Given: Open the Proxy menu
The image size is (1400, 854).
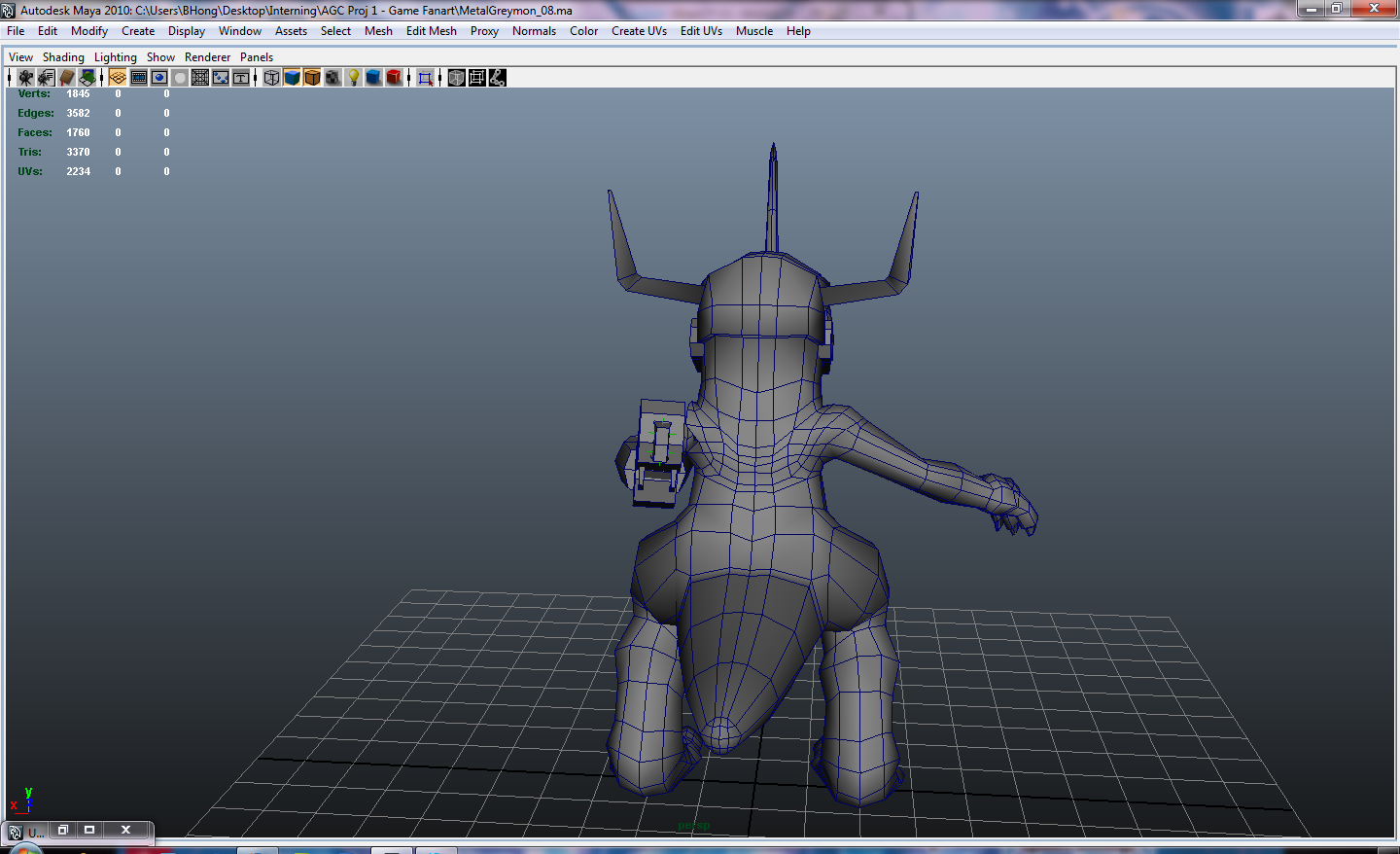Looking at the screenshot, I should 484,31.
